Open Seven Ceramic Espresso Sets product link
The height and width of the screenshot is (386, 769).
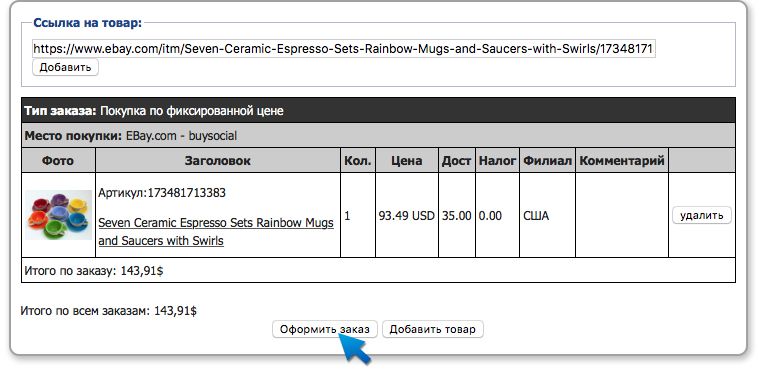pos(216,232)
